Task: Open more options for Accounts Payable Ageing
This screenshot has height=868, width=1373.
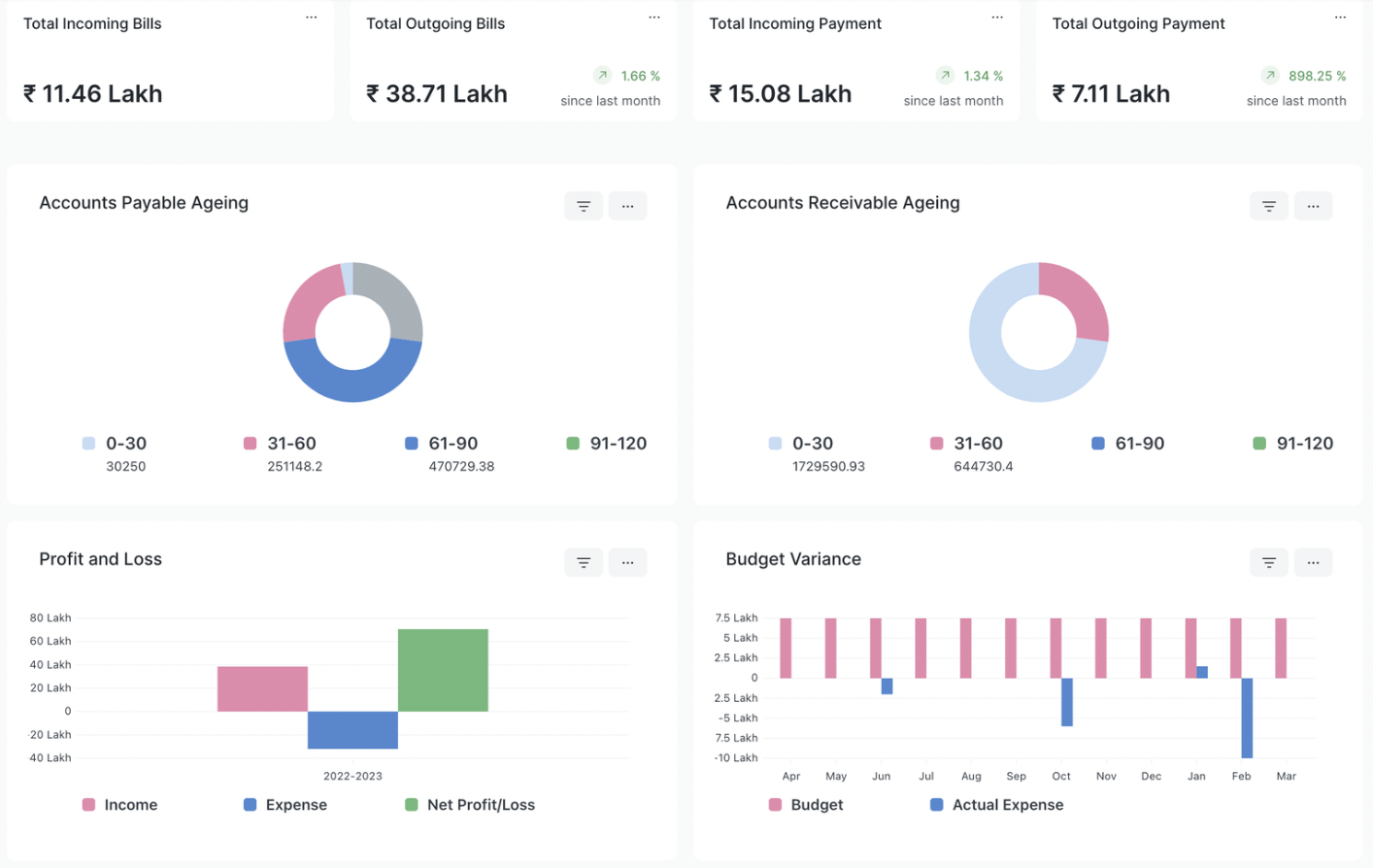Action: [627, 206]
